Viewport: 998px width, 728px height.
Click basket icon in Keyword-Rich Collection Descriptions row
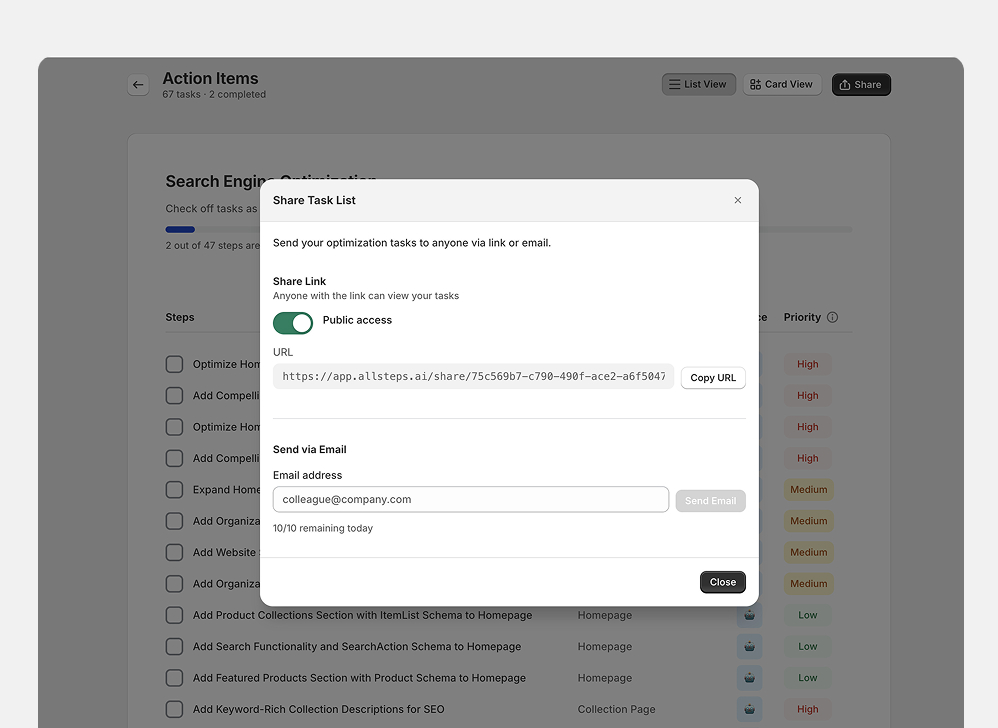(749, 709)
